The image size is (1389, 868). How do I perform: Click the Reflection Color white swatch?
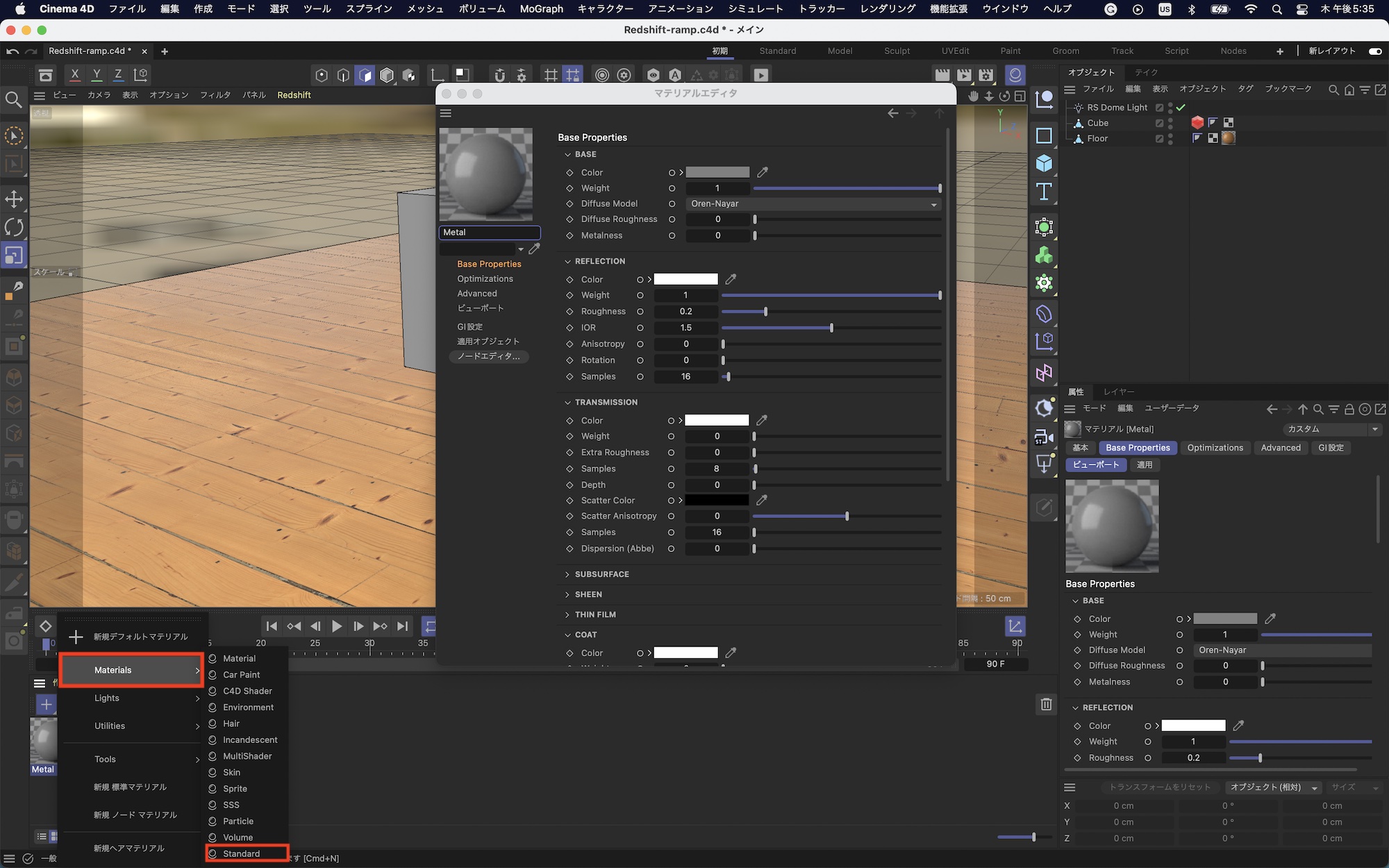[x=685, y=279]
